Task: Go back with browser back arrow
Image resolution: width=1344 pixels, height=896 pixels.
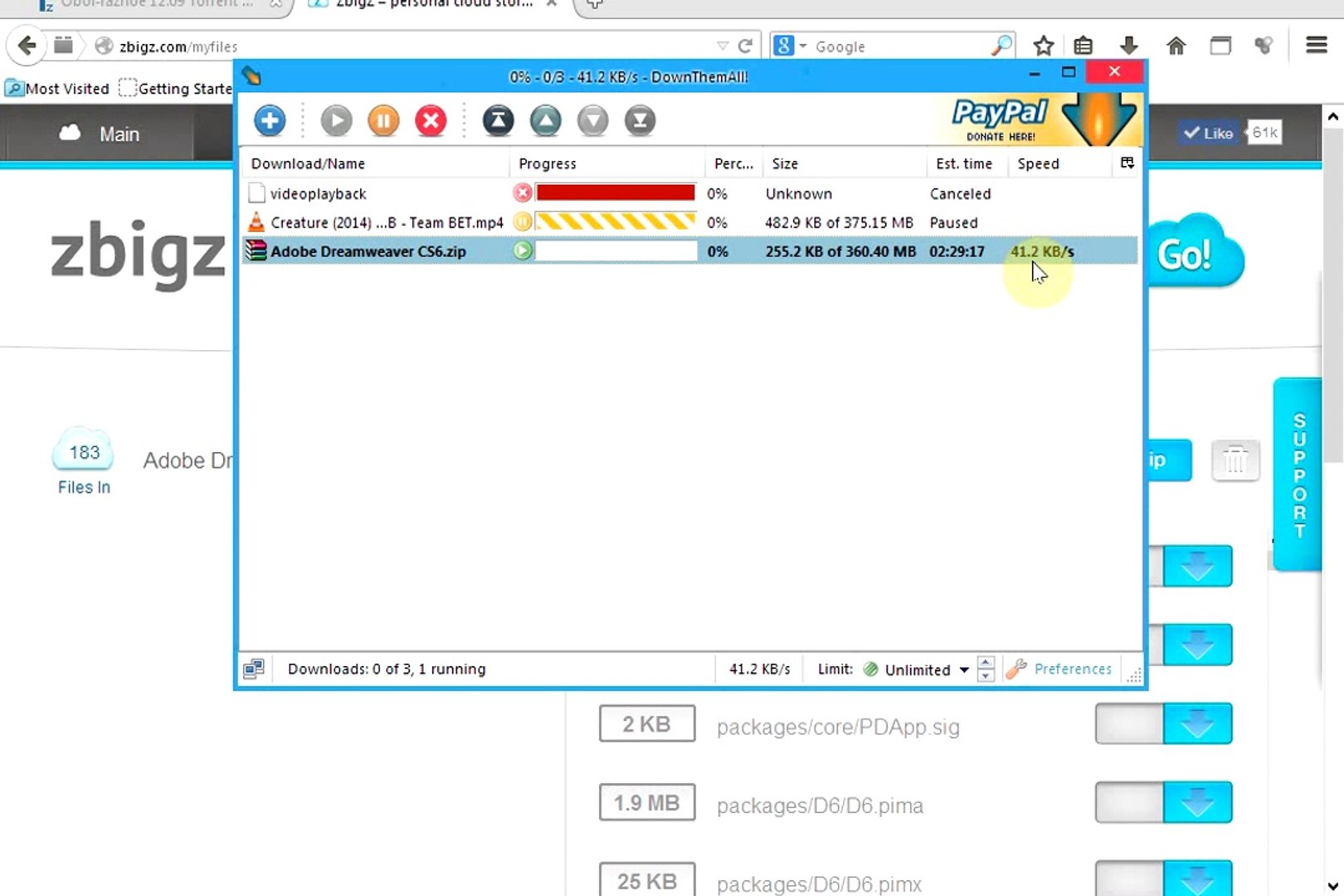Action: click(x=27, y=46)
